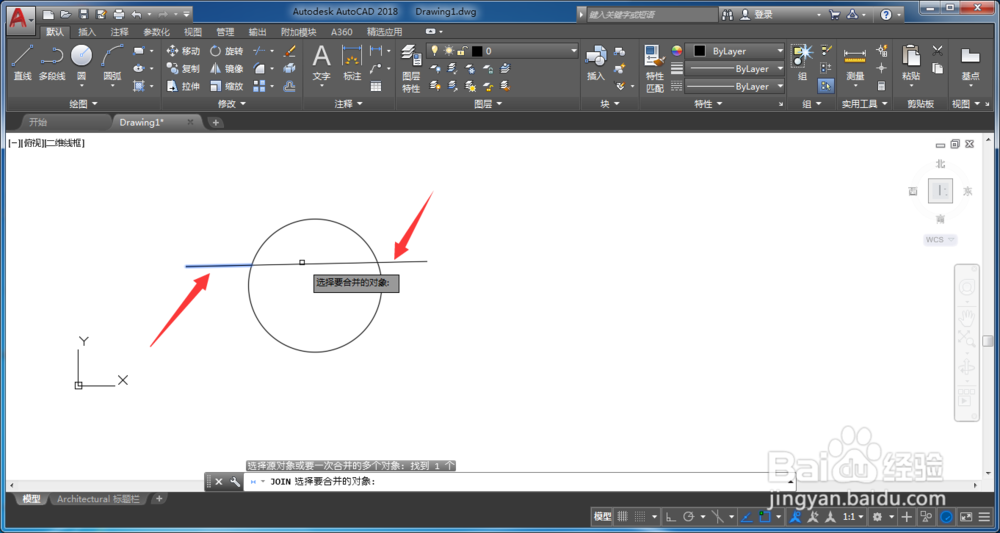Open the Insert (插入) ribbon tab

(87, 31)
